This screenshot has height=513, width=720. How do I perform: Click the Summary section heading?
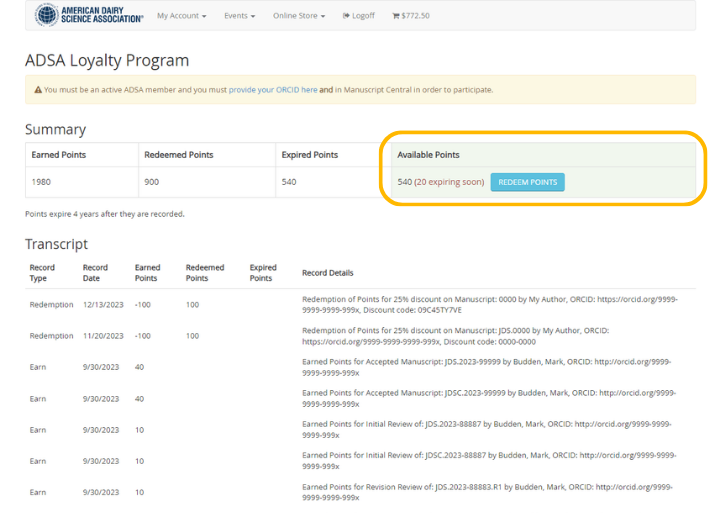coord(56,130)
